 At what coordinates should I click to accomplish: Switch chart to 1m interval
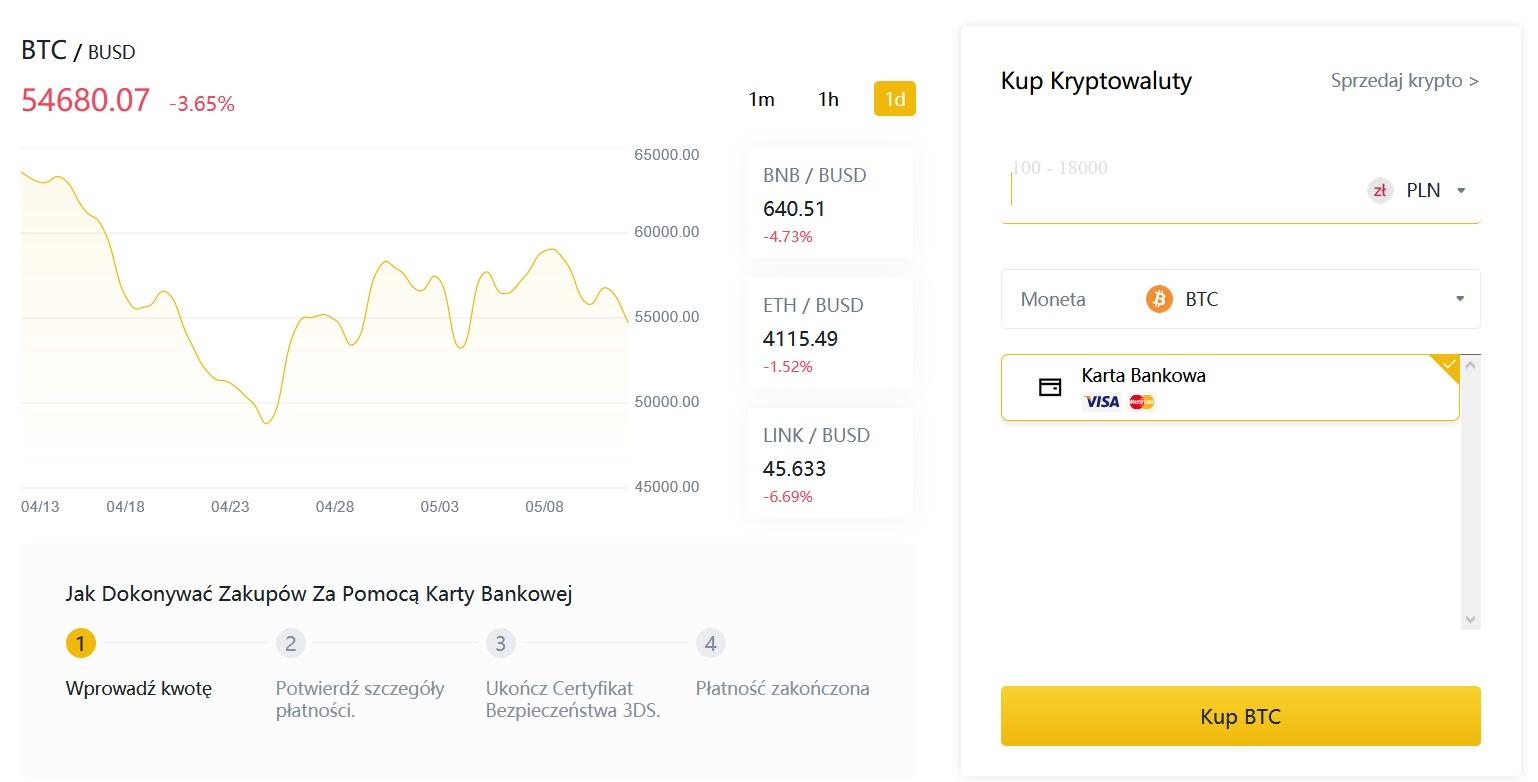pyautogui.click(x=762, y=99)
